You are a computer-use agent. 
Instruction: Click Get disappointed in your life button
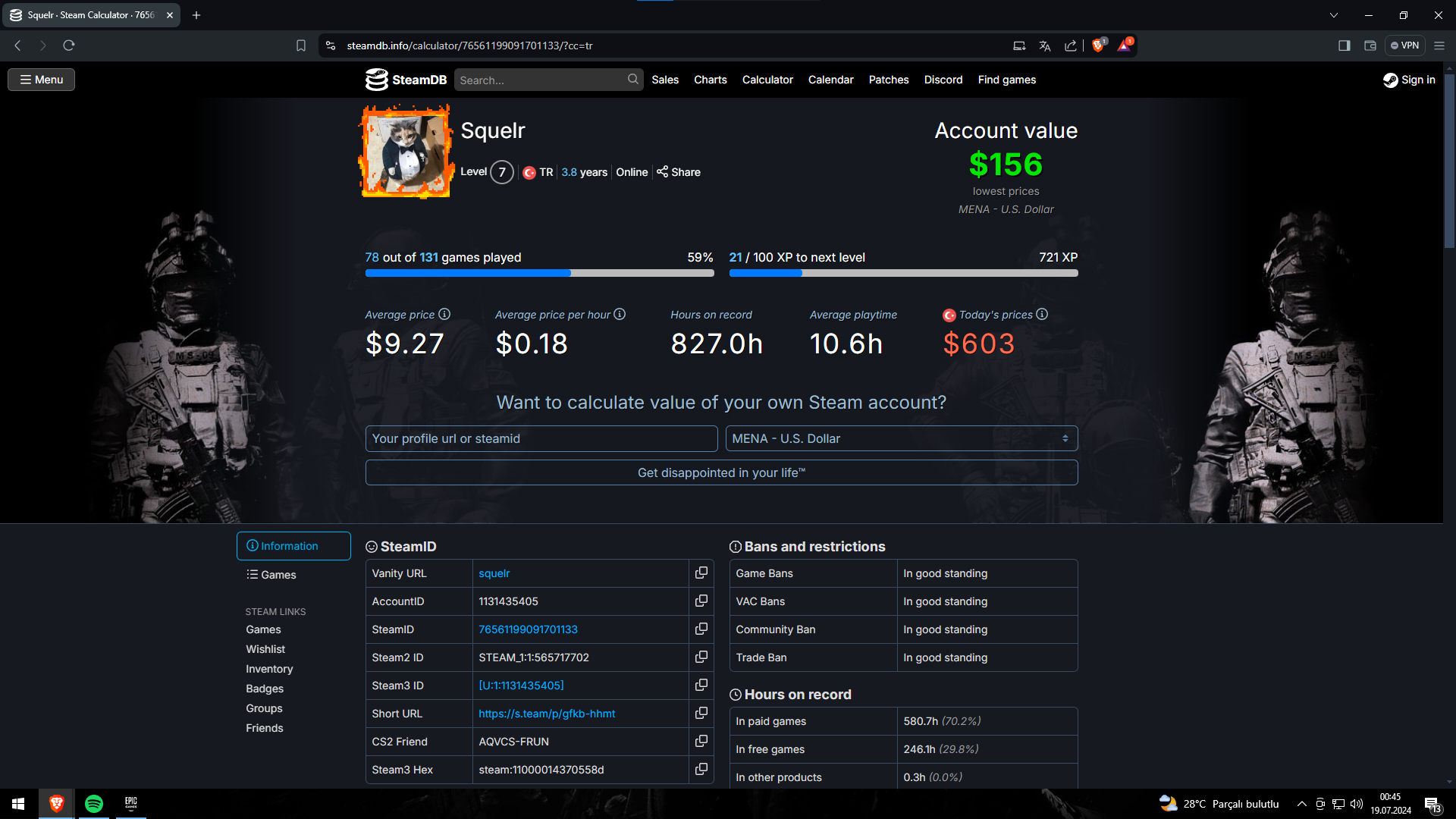[x=721, y=472]
